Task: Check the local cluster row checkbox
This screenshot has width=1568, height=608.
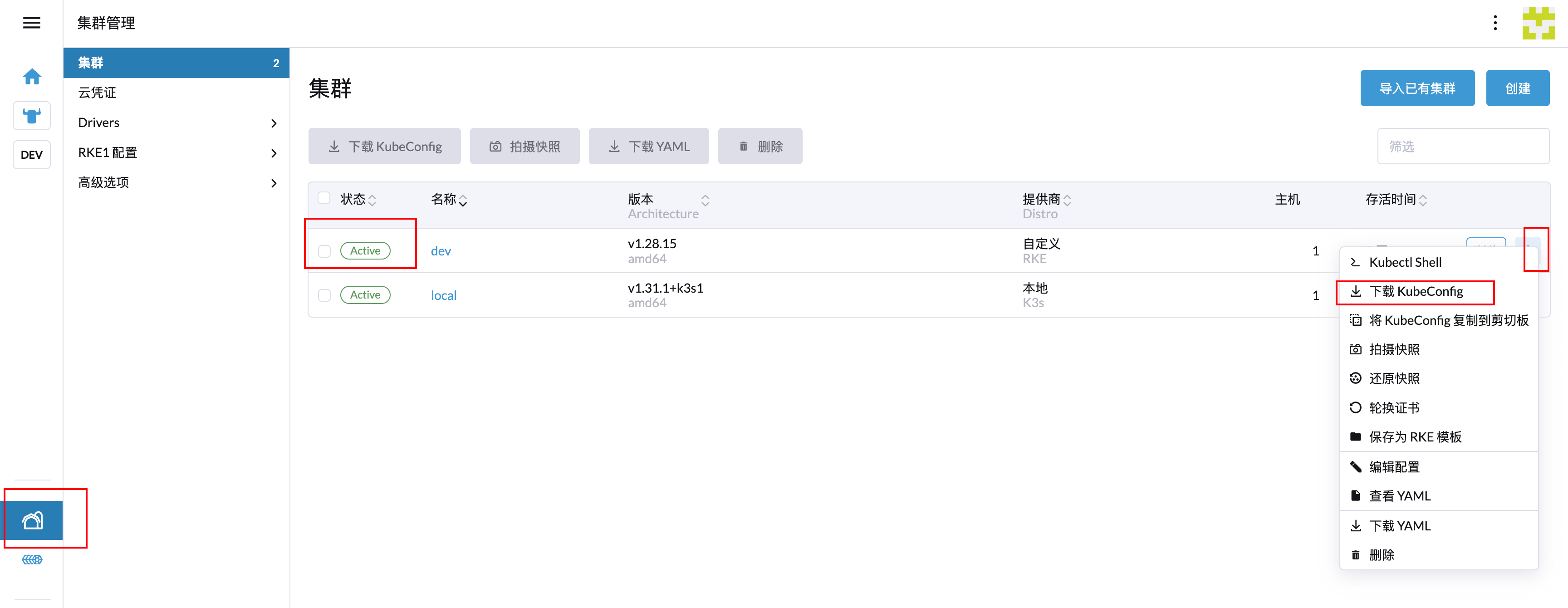Action: (324, 295)
